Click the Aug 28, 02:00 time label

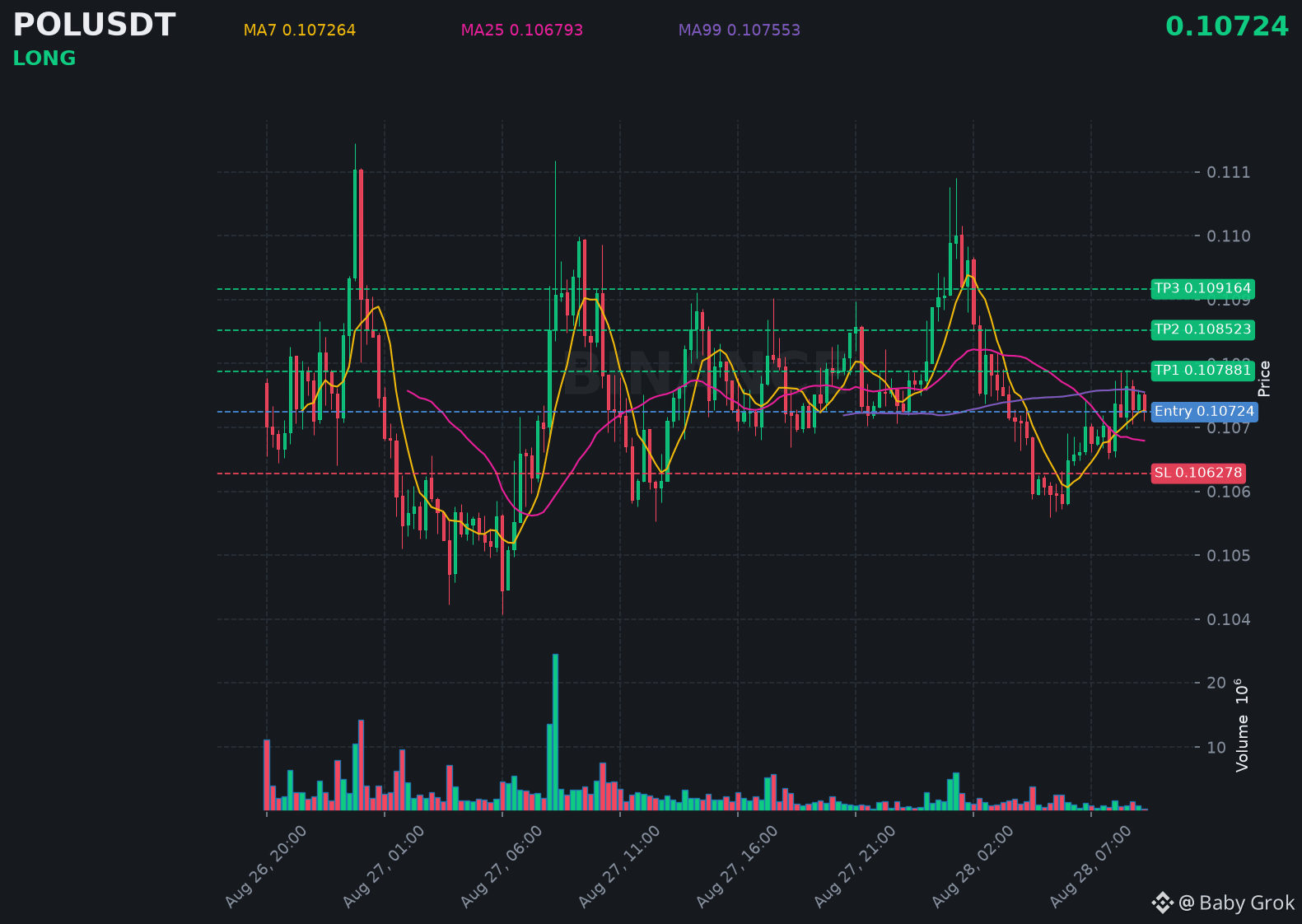coord(973,866)
